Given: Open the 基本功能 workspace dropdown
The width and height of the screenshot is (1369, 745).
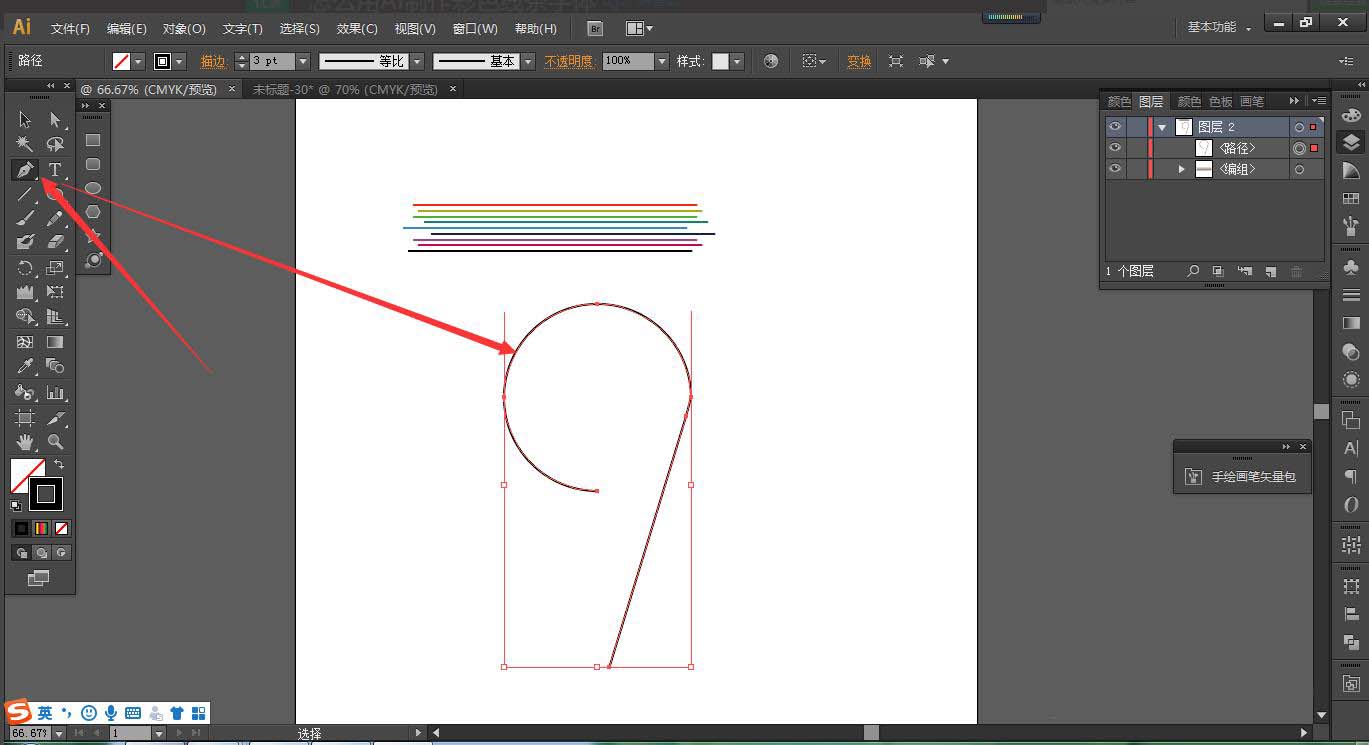Looking at the screenshot, I should [x=1218, y=28].
